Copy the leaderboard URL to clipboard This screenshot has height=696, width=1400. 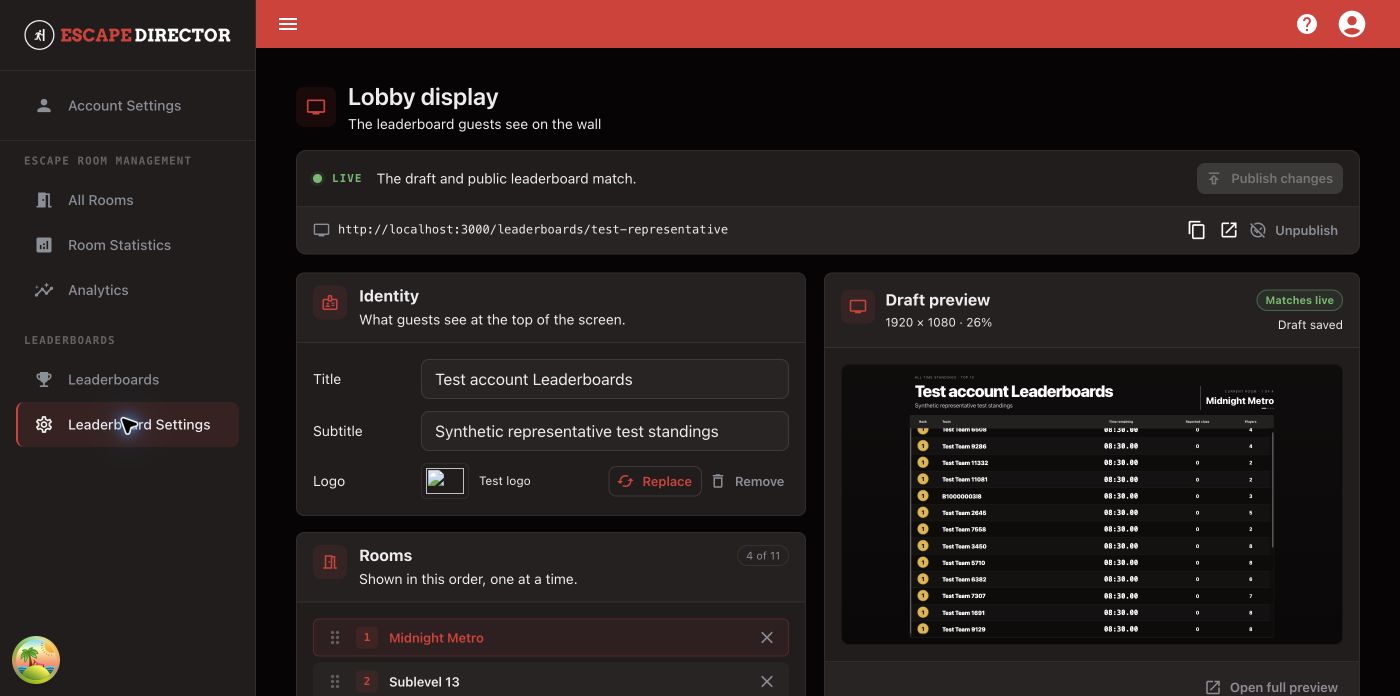pyautogui.click(x=1196, y=230)
